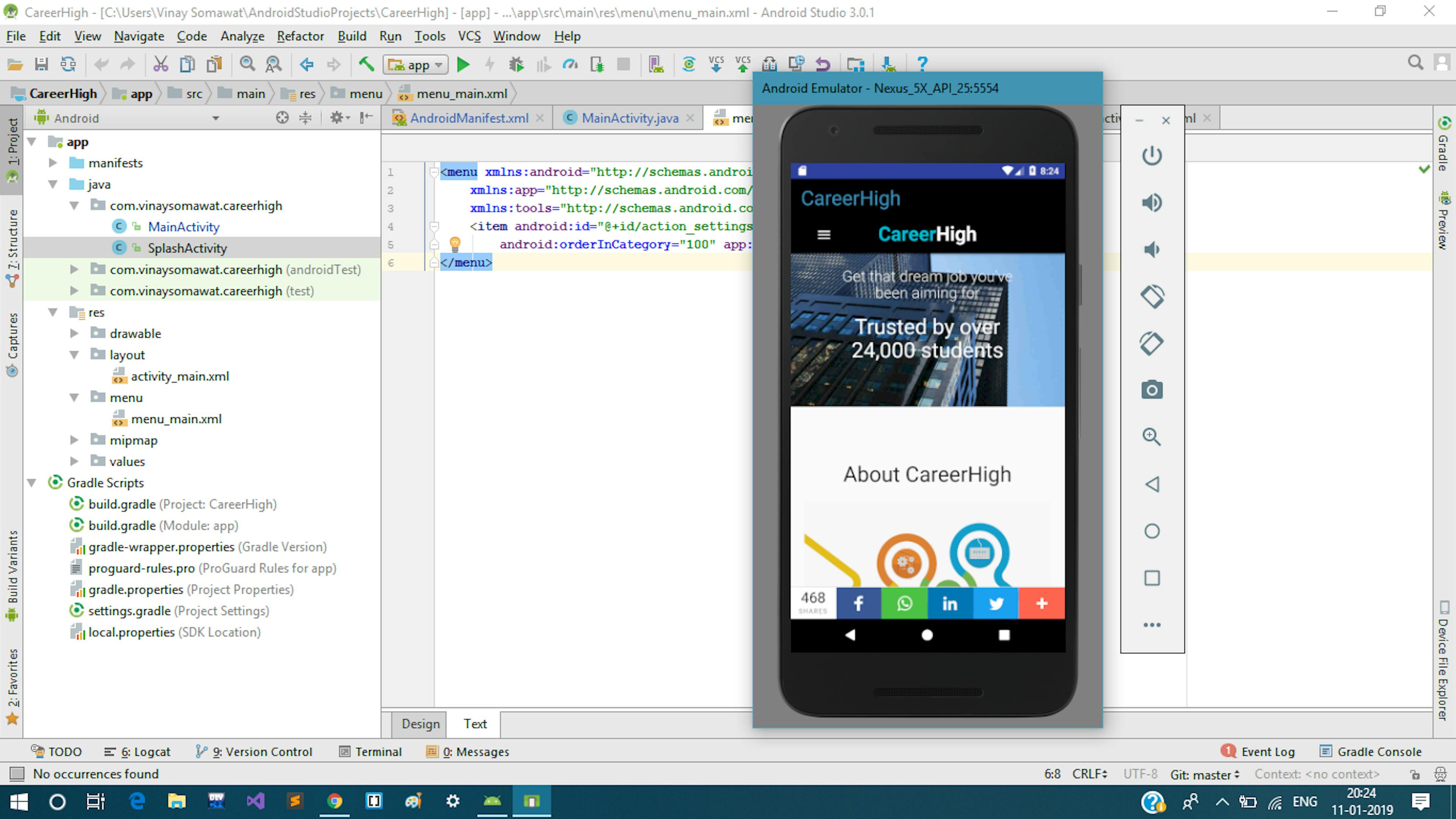
Task: Expand the drawable folder
Action: point(75,333)
